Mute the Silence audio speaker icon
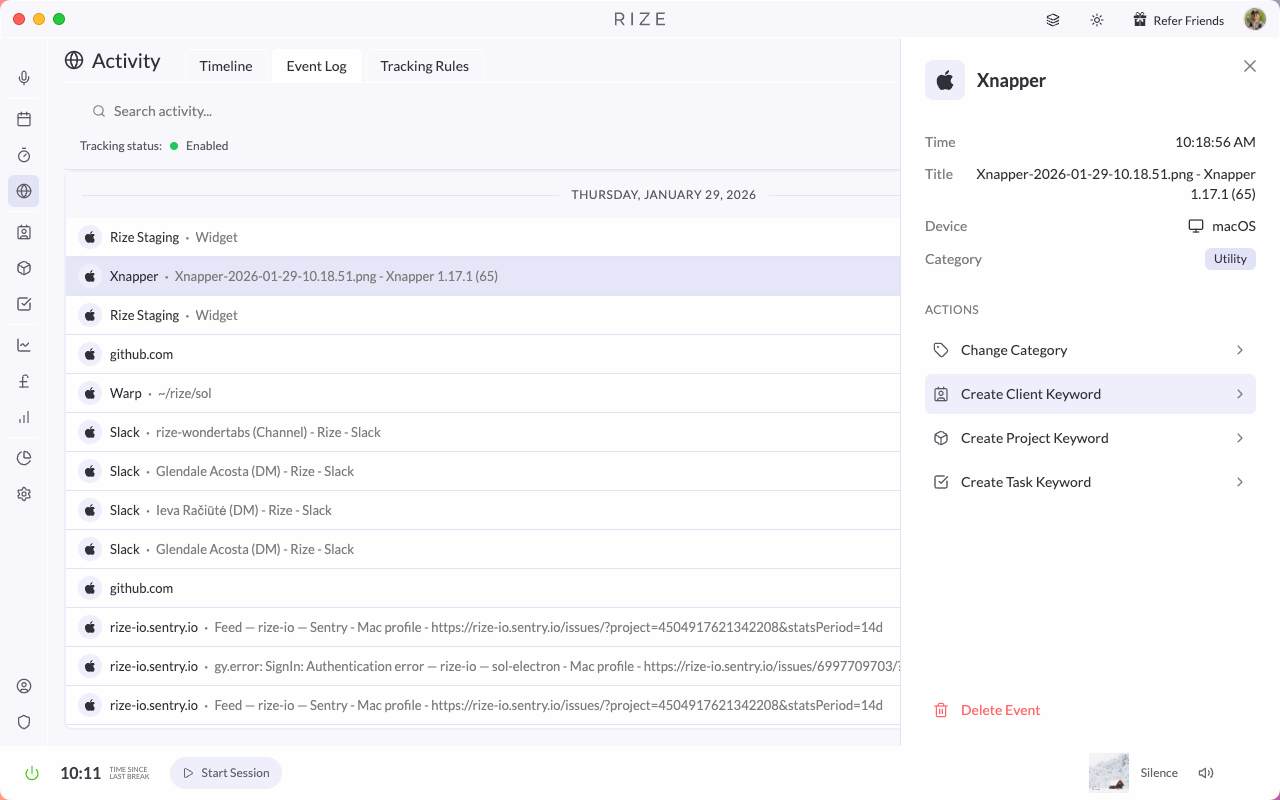 coord(1205,773)
